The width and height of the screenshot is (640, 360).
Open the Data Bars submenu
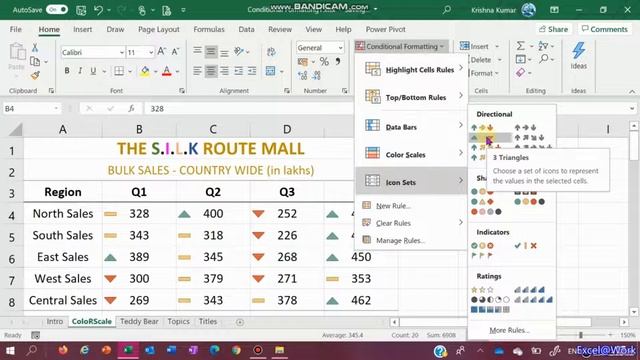(411, 127)
